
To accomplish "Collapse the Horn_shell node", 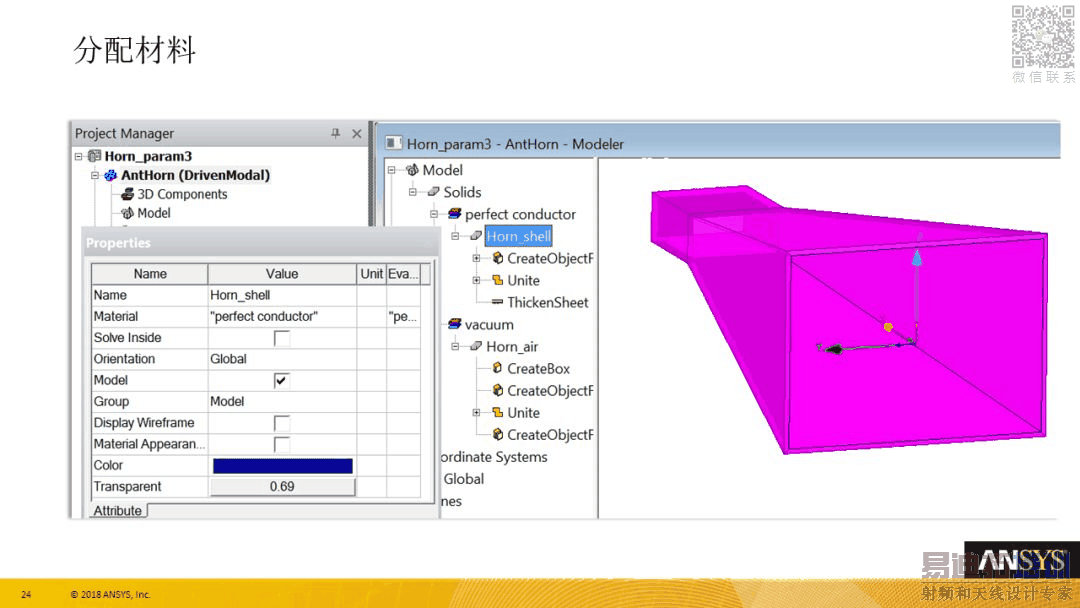I will point(455,236).
